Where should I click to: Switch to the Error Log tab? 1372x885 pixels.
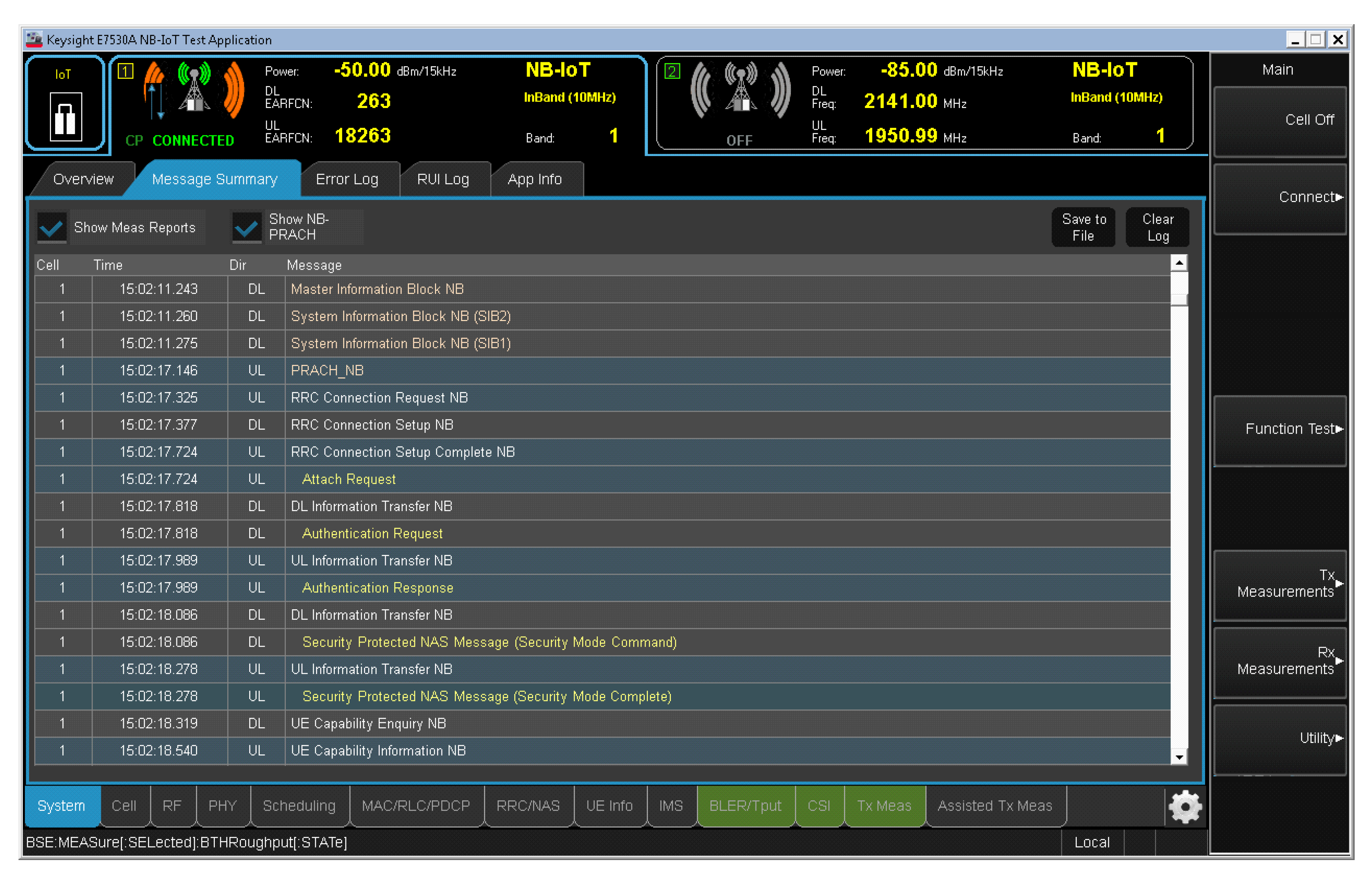(x=347, y=179)
